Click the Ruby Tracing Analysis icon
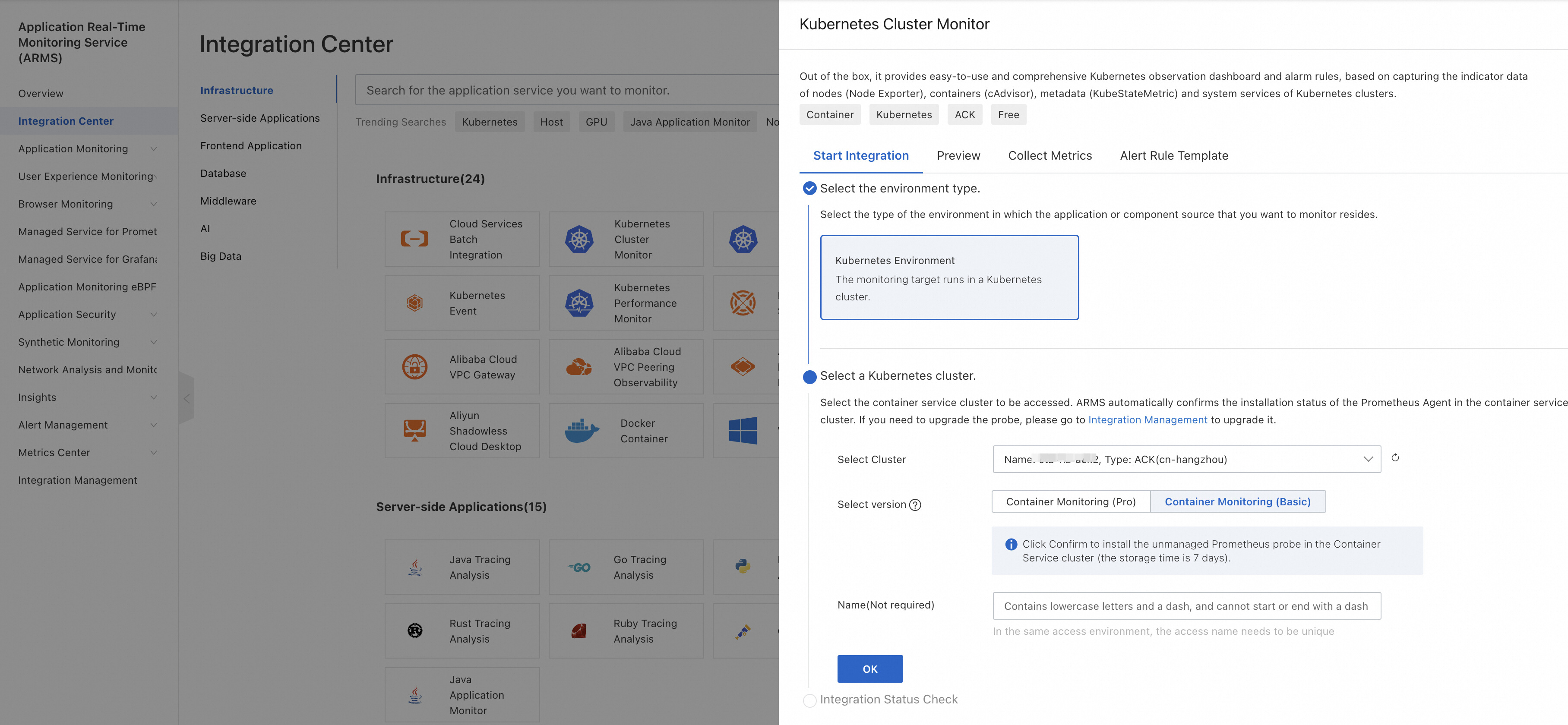Screen dimensions: 1568x725 (x=579, y=631)
